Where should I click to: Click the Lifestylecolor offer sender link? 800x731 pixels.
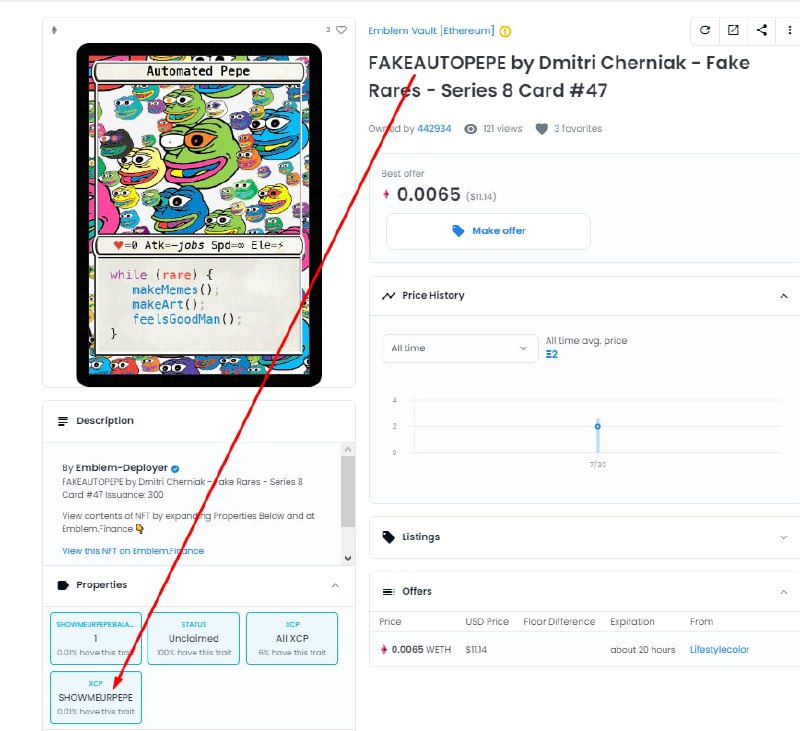click(x=719, y=649)
